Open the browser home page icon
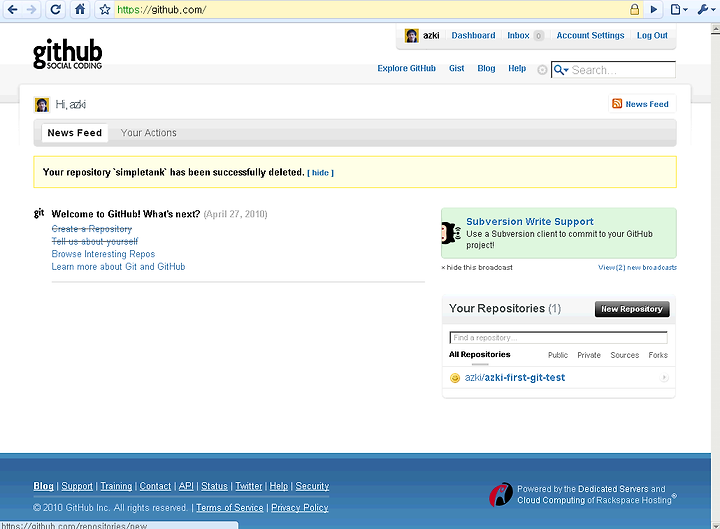This screenshot has height=529, width=720. coord(80,10)
